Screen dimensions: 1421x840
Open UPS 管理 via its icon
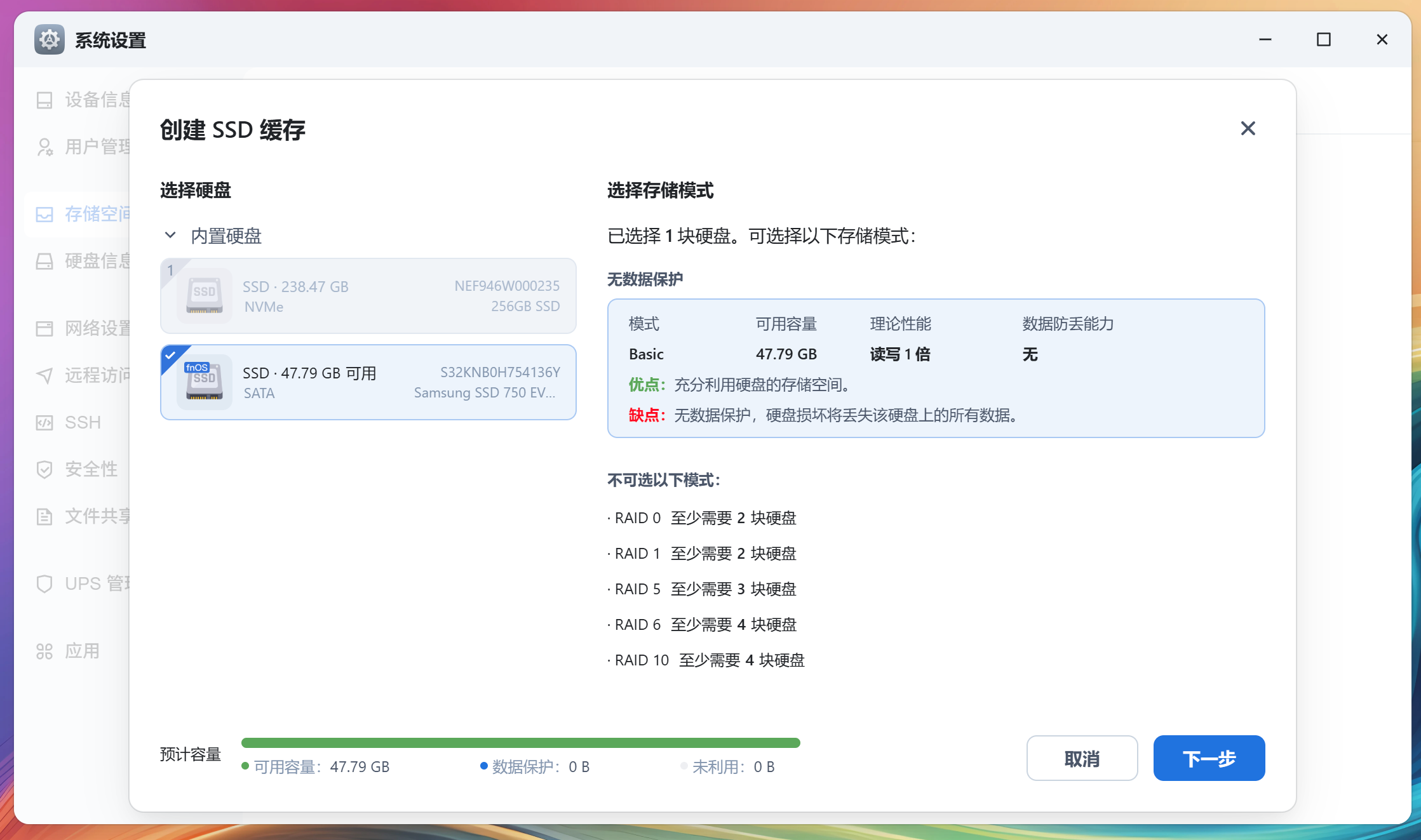44,583
